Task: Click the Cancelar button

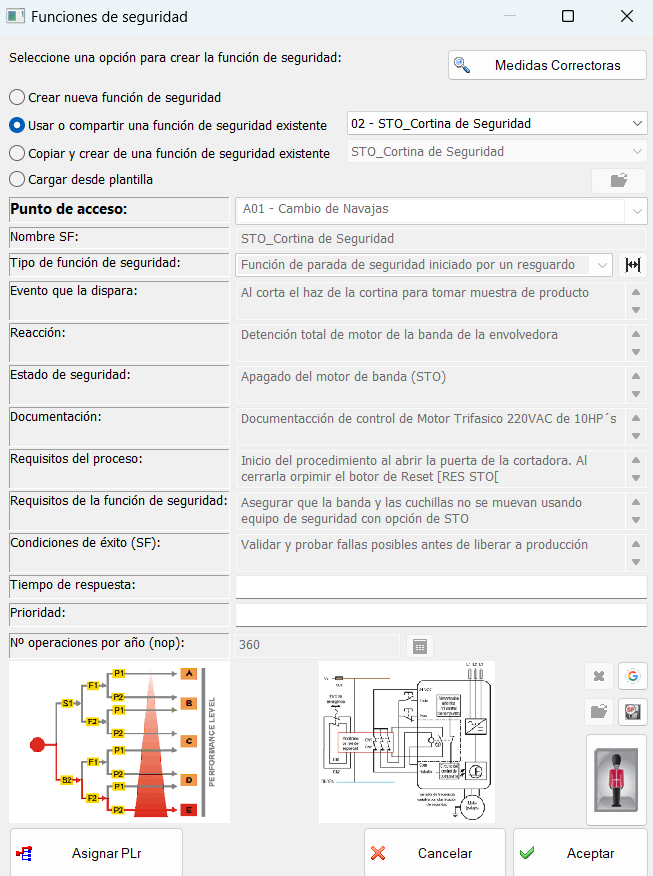Action: pos(435,853)
